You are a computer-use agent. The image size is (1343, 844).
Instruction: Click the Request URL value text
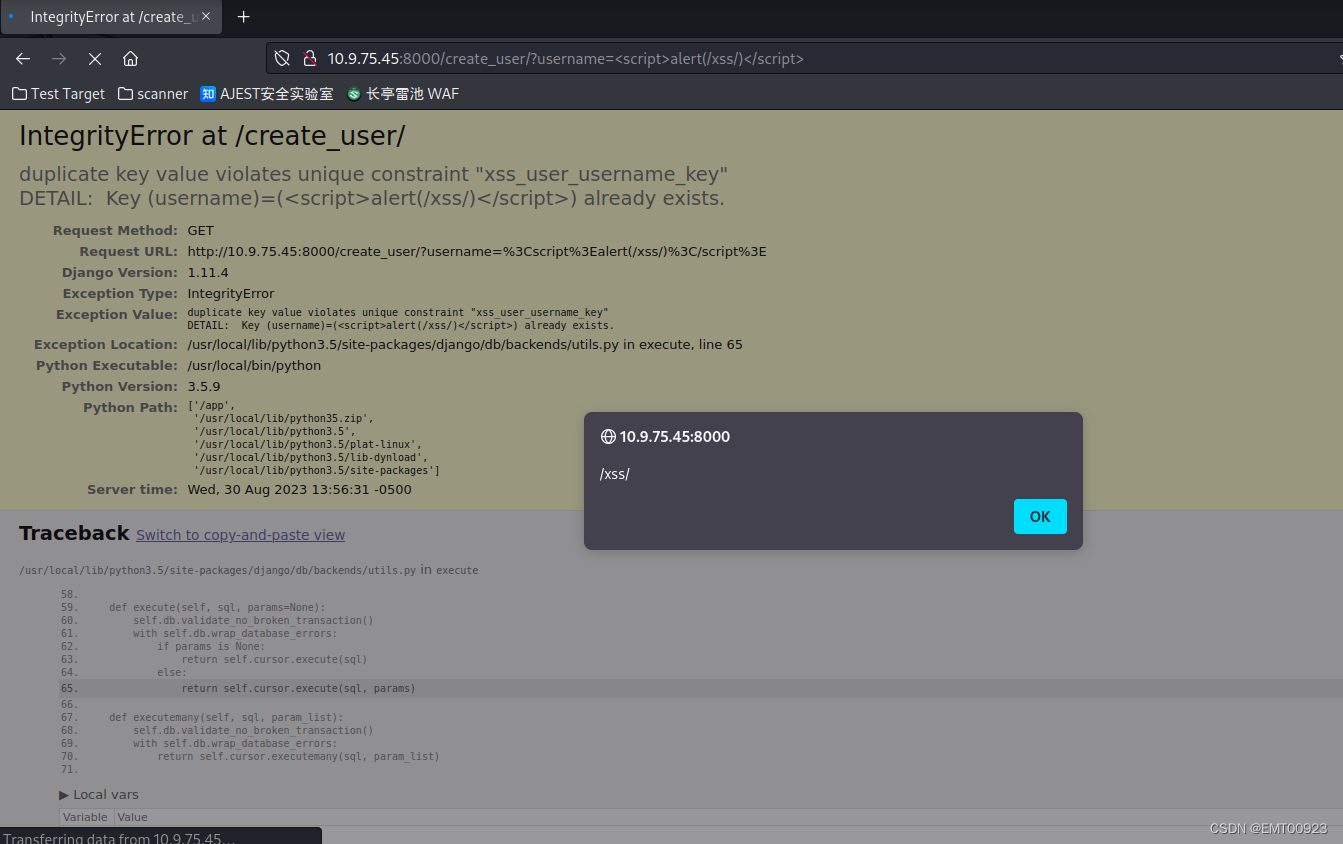pos(477,251)
